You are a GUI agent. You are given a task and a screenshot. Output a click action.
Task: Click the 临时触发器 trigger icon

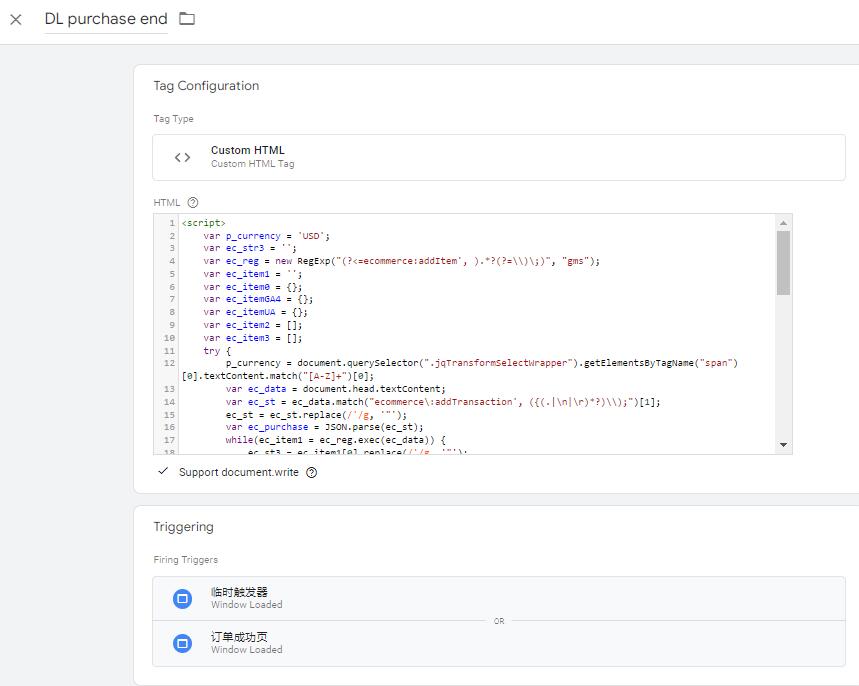(x=181, y=598)
